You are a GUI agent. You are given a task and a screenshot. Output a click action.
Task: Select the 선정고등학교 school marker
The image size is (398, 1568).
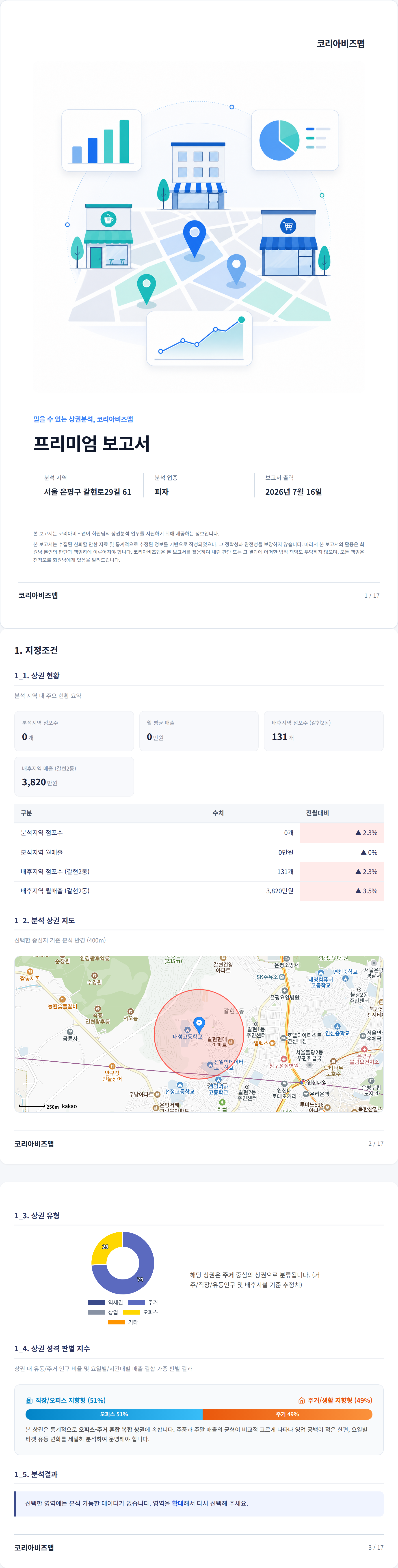(180, 1085)
